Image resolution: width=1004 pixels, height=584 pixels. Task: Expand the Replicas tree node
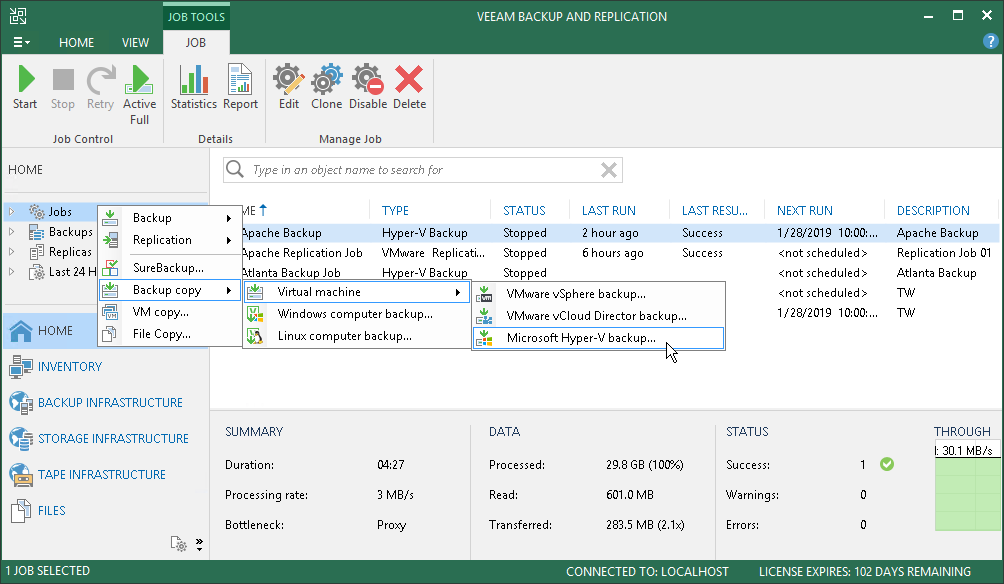point(12,252)
